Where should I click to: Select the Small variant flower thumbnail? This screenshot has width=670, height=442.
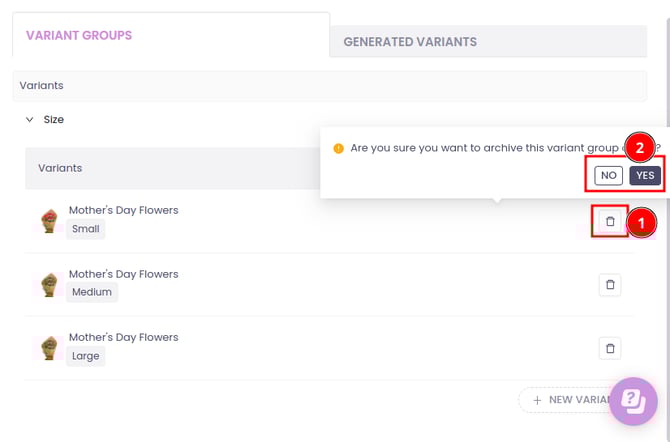point(48,221)
